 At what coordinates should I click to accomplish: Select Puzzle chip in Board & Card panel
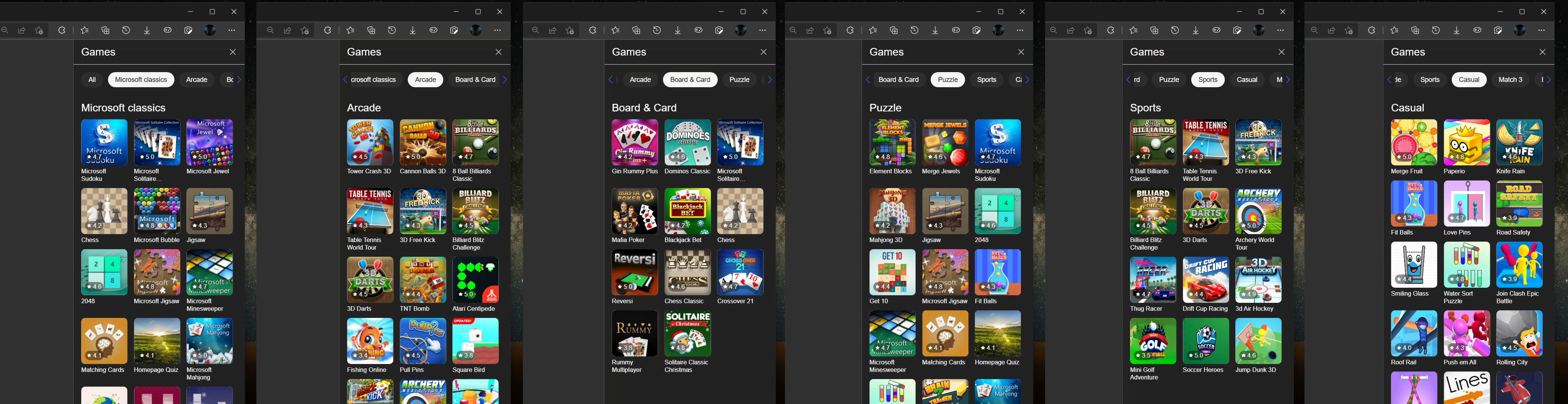pyautogui.click(x=740, y=80)
